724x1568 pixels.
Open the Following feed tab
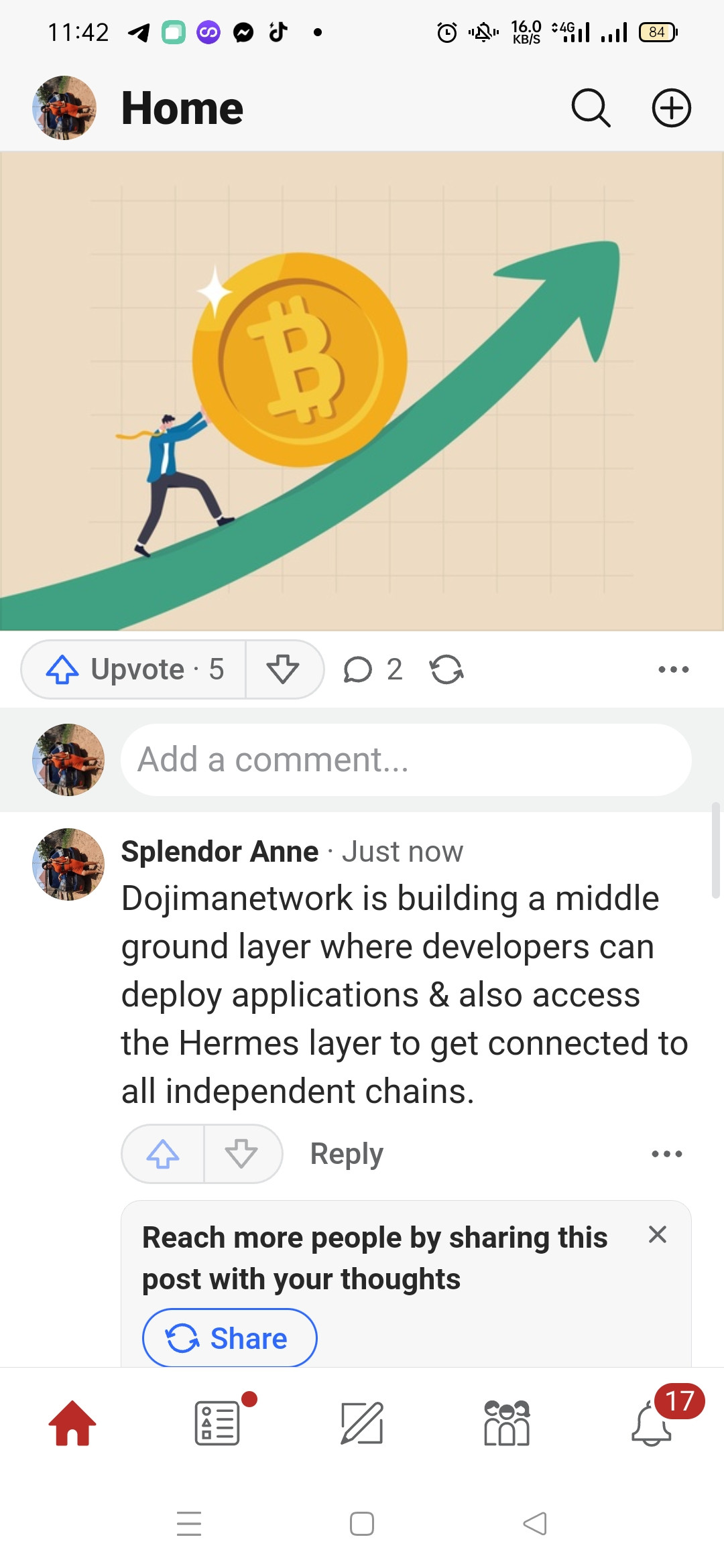[x=218, y=1423]
